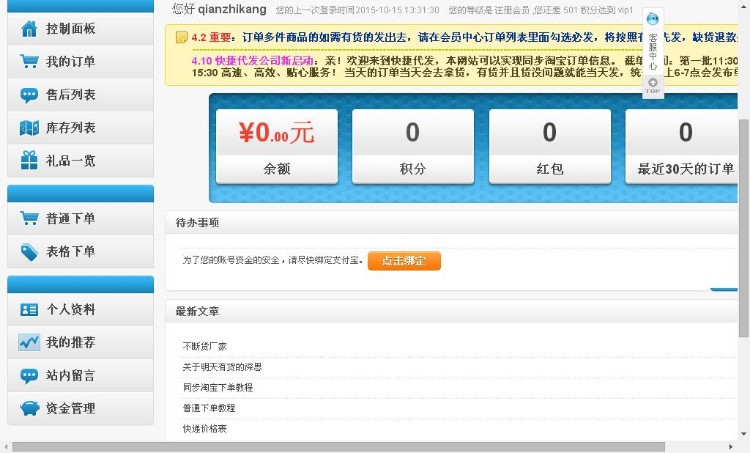The height and width of the screenshot is (453, 750).
Task: Click the vertical scrollbar thumb
Action: (x=744, y=227)
